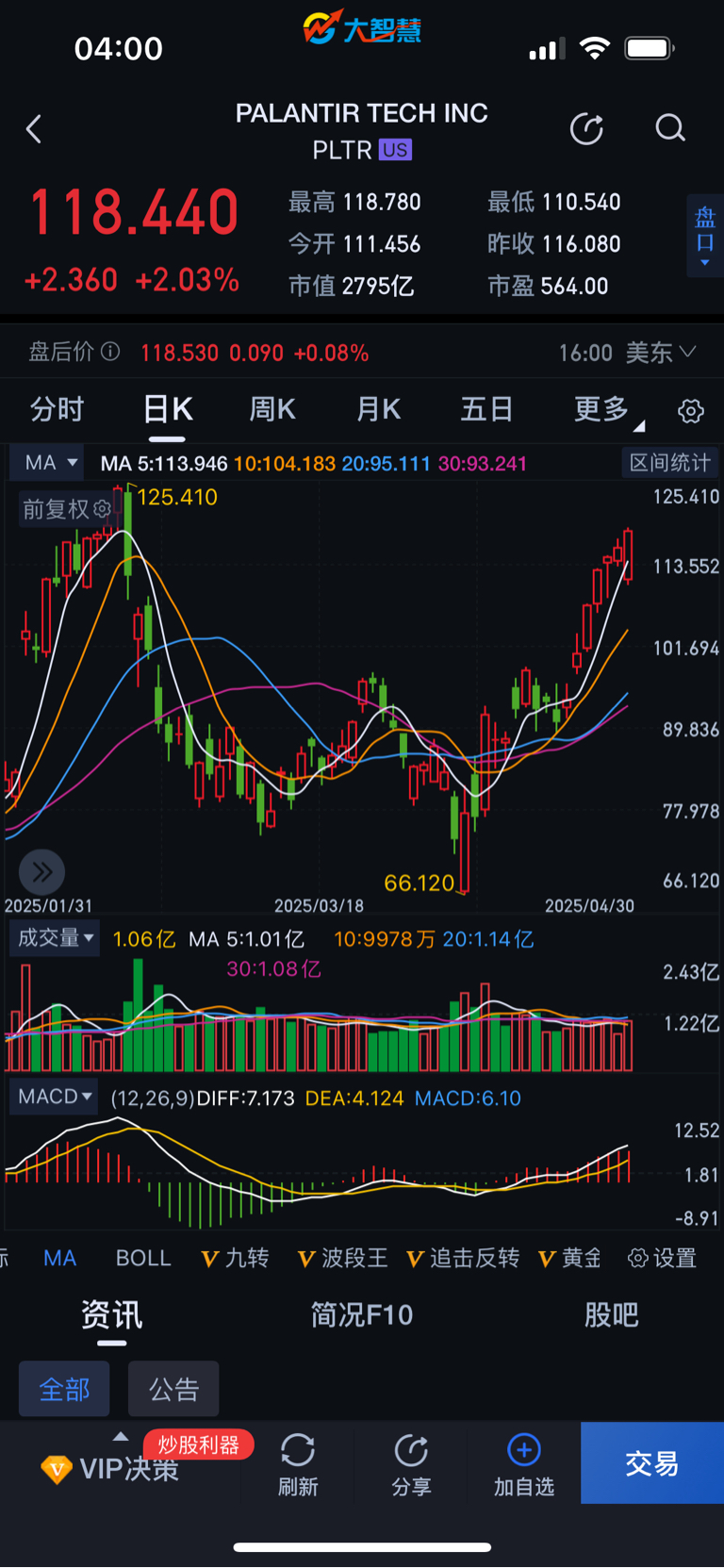724x1568 pixels.
Task: Tap the Wi-Fi status icon
Action: click(594, 47)
